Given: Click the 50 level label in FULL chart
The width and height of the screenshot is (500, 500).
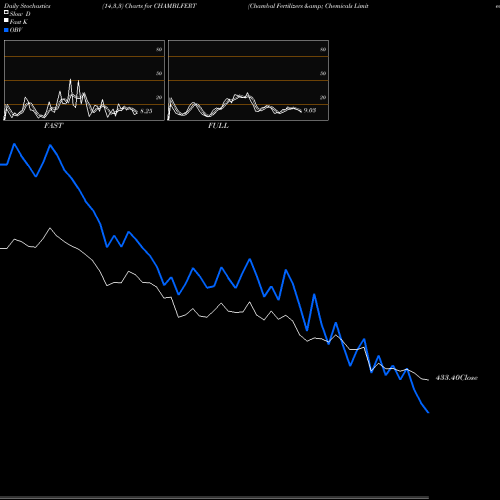Looking at the screenshot, I should pyautogui.click(x=323, y=73).
